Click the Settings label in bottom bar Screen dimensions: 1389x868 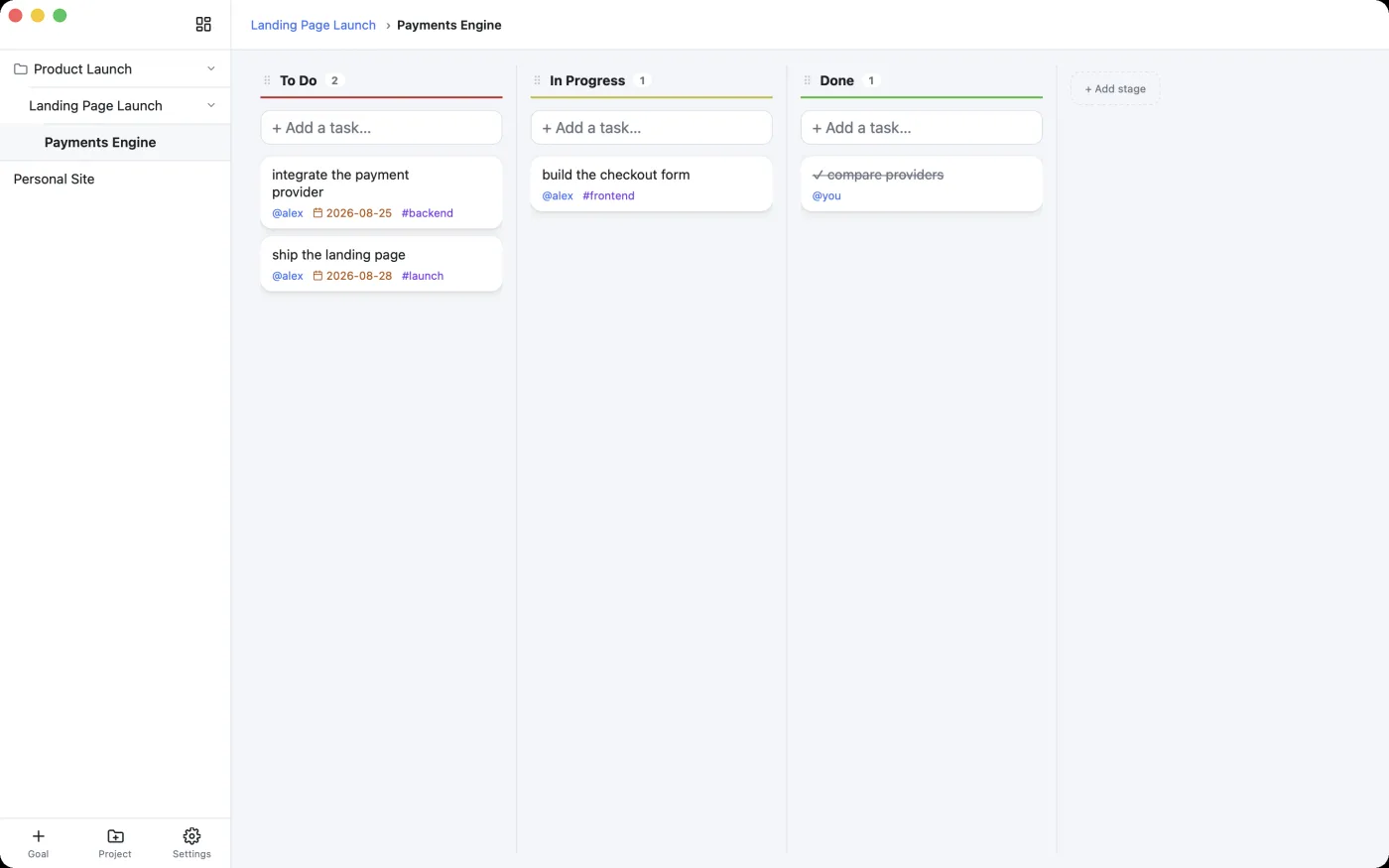click(191, 854)
